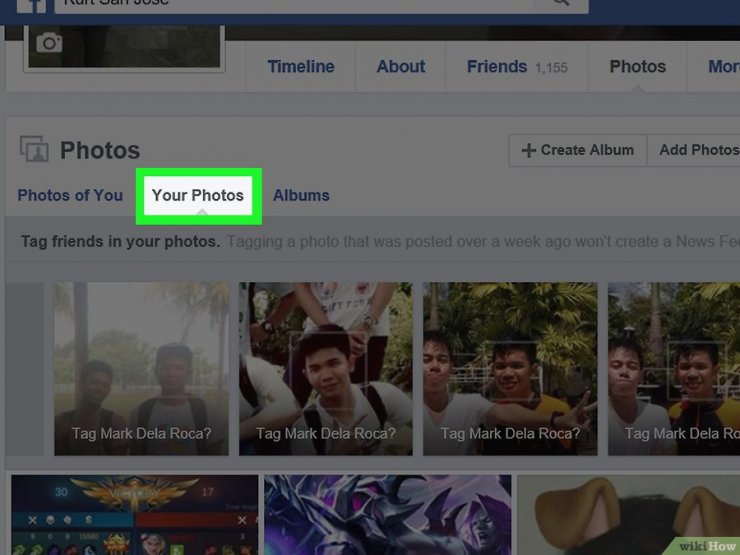The height and width of the screenshot is (555, 740).
Task: Click the camera icon on profile picture
Action: click(x=49, y=43)
